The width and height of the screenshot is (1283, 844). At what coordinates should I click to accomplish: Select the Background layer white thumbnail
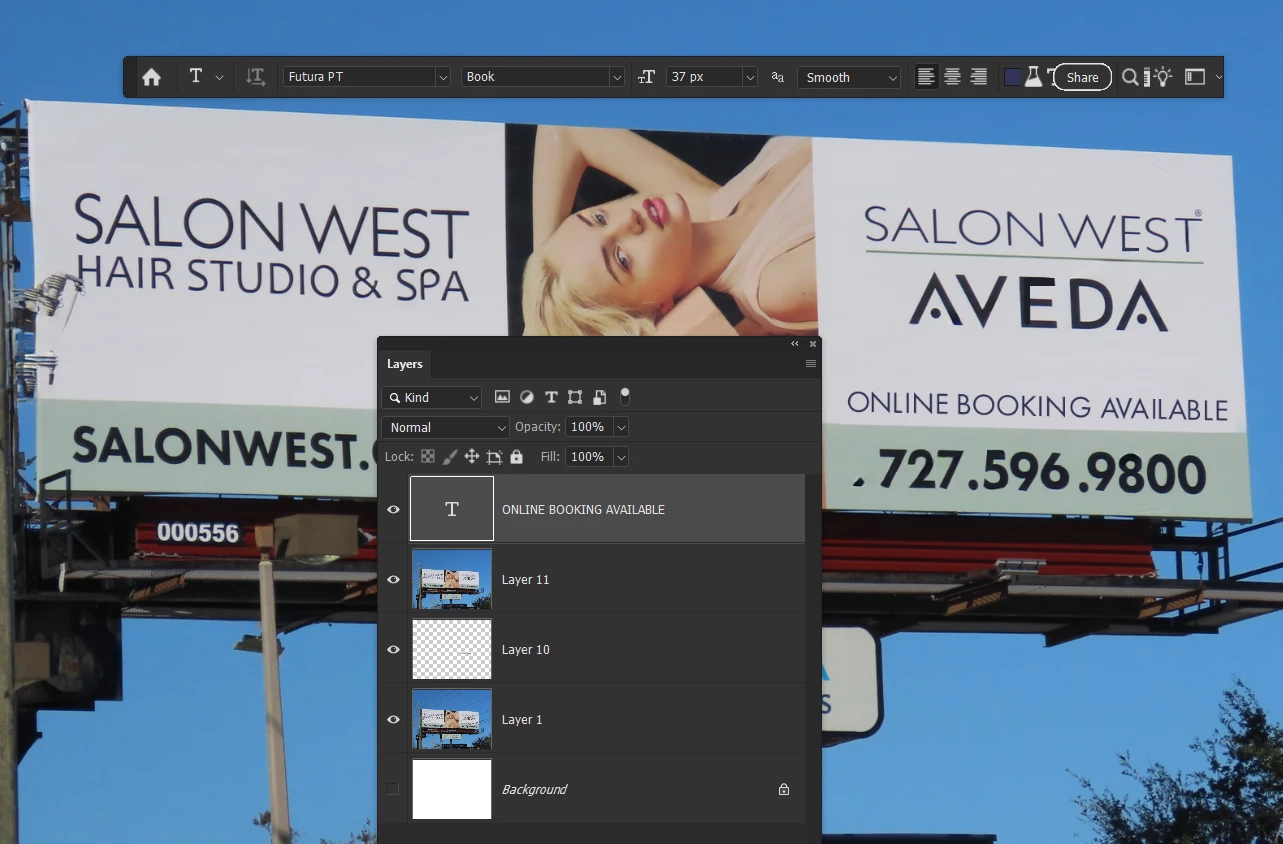(x=452, y=789)
